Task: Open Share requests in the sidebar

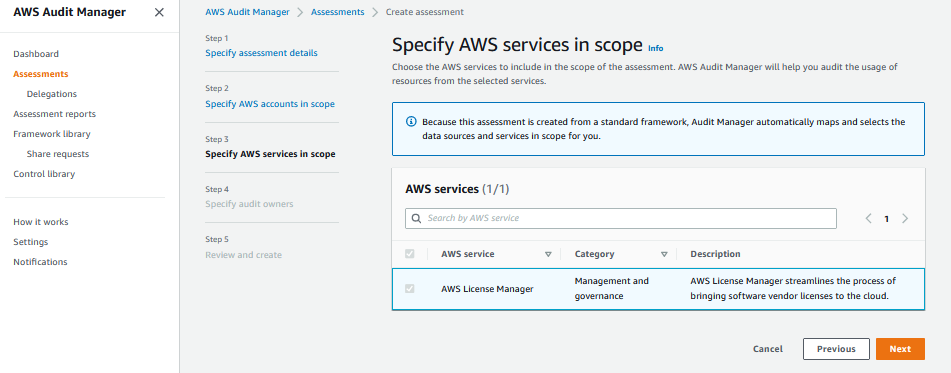Action: [58, 154]
